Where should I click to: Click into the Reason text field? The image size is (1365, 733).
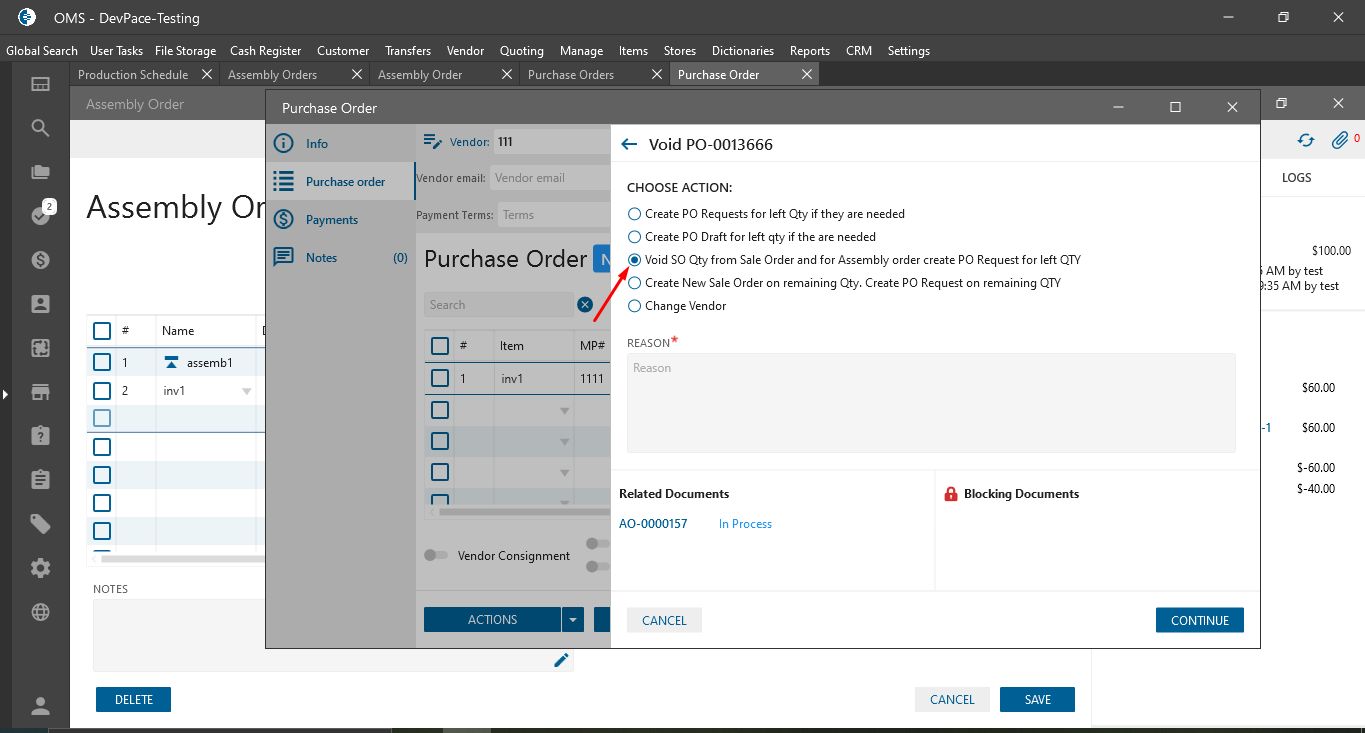click(x=930, y=402)
